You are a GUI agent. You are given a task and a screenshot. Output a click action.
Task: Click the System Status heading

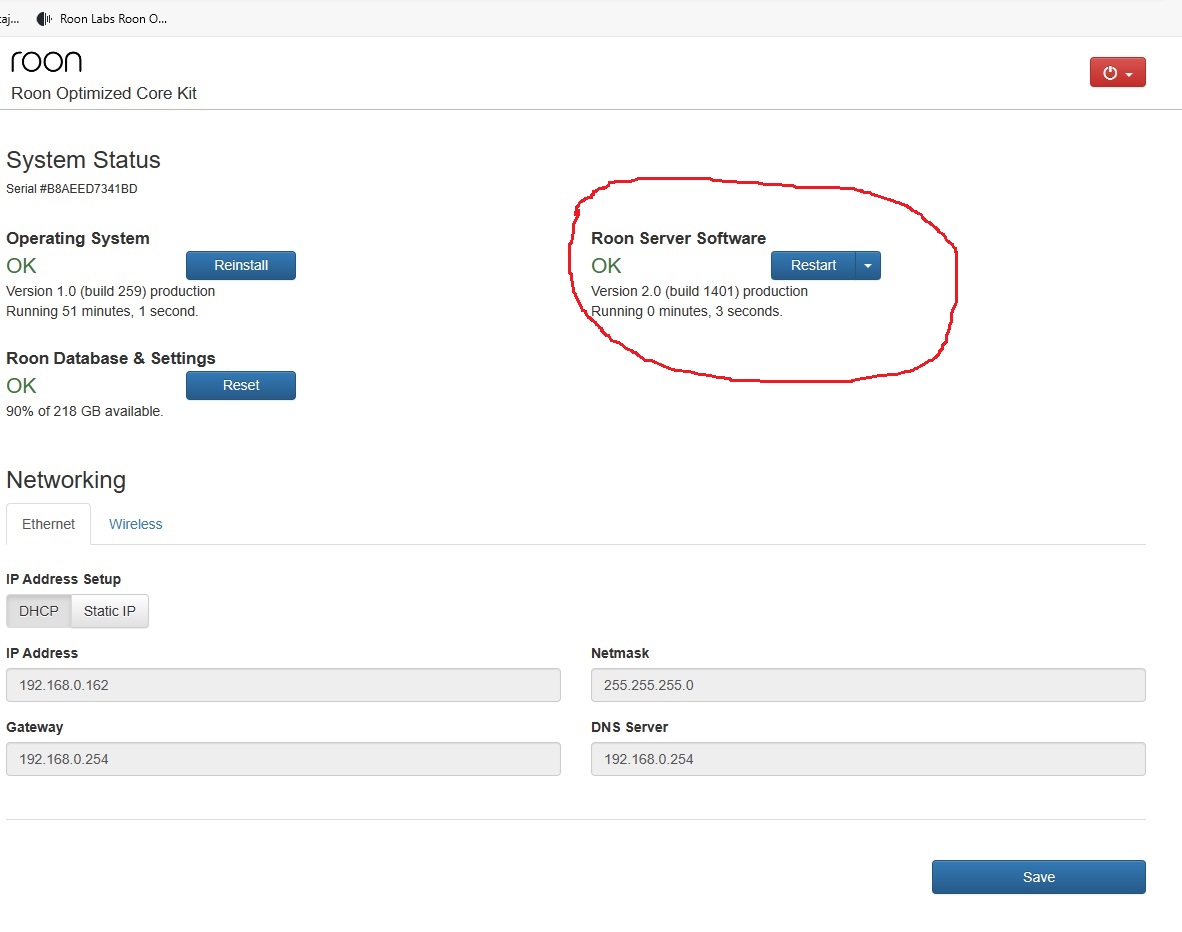[x=84, y=160]
